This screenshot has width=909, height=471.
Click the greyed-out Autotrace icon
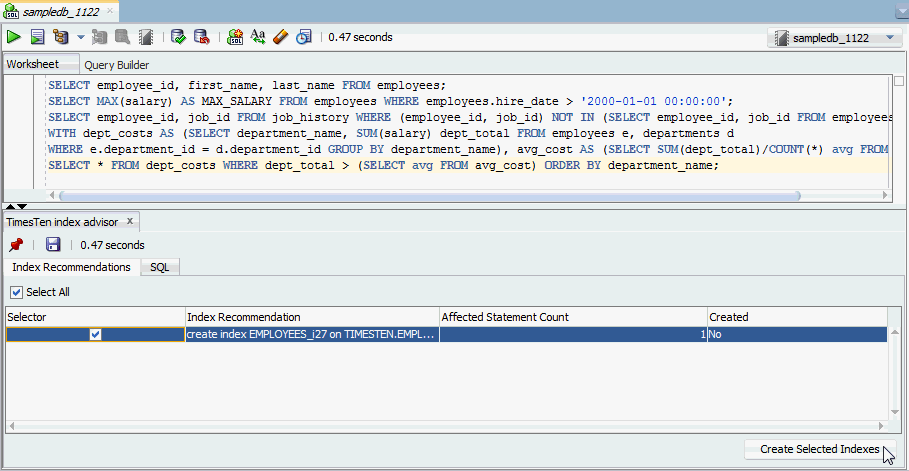point(100,37)
